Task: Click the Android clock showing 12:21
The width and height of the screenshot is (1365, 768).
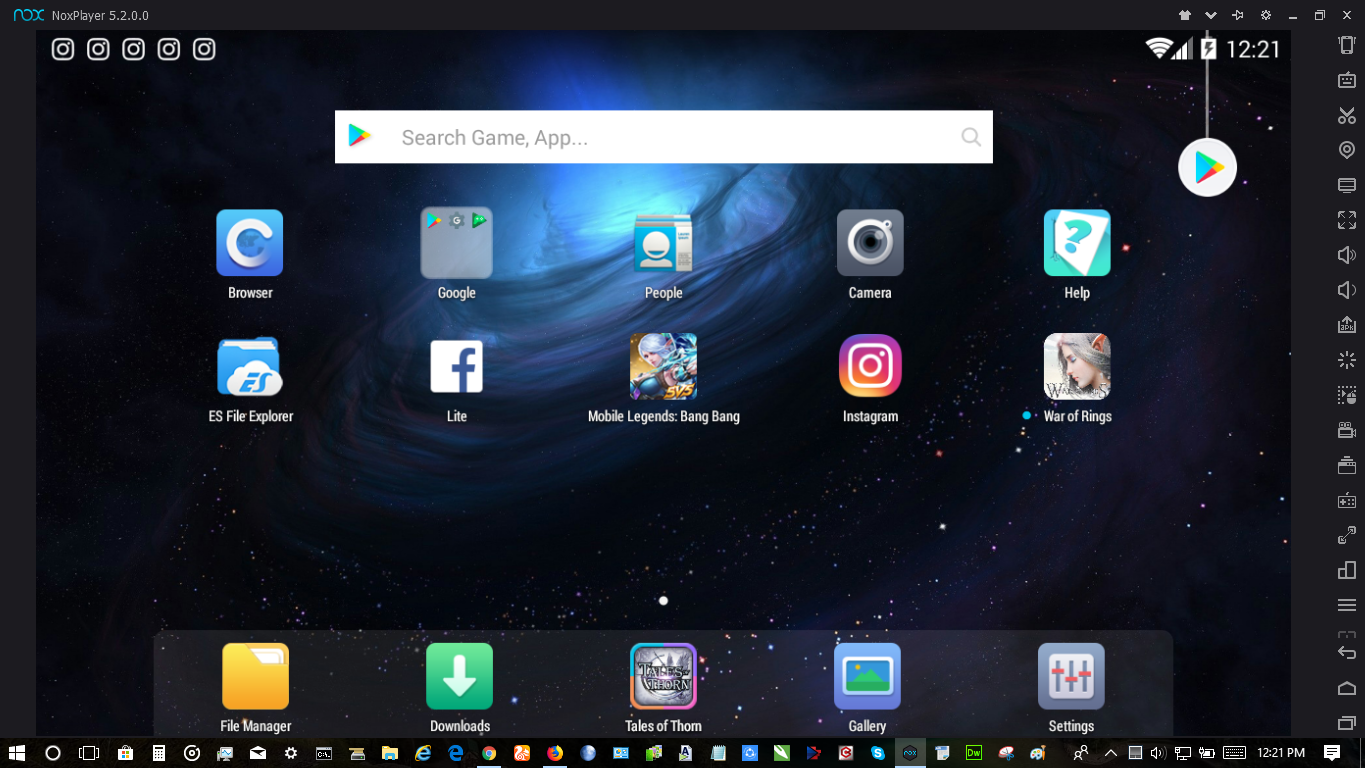Action: pos(1253,49)
